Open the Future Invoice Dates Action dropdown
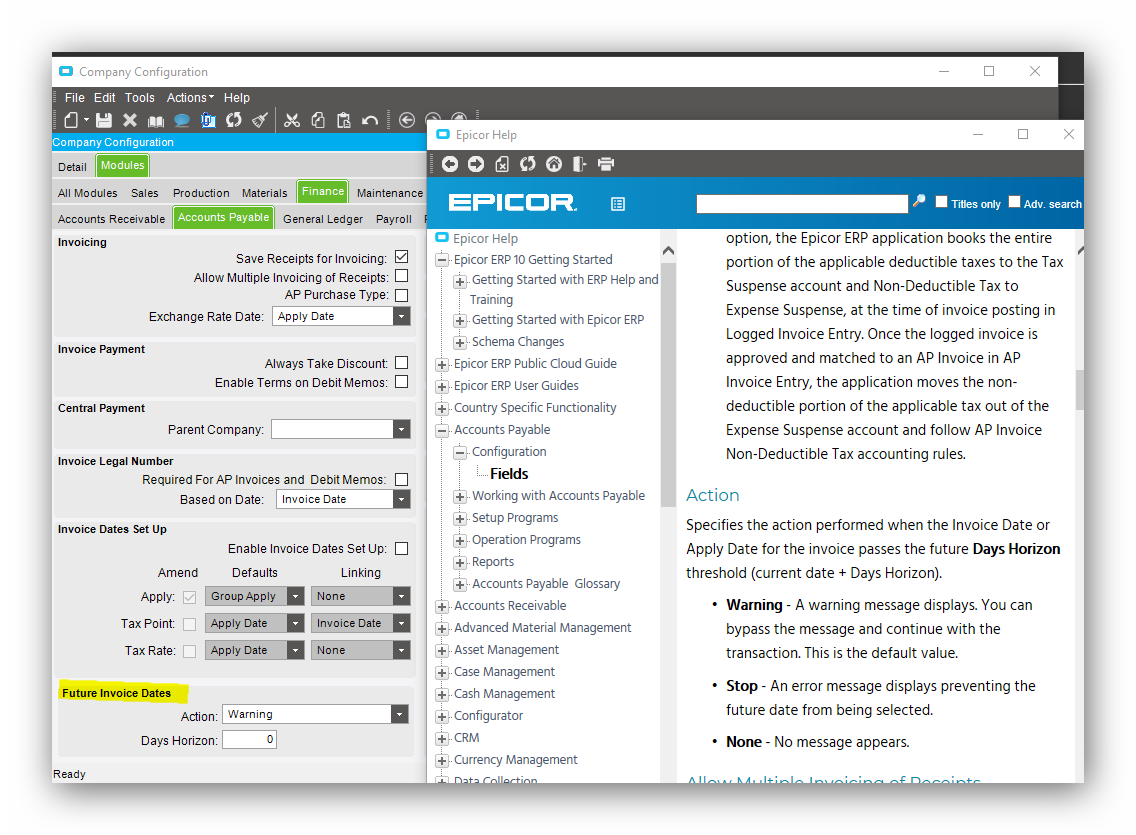Screen dimensions: 1136x835 tap(399, 715)
